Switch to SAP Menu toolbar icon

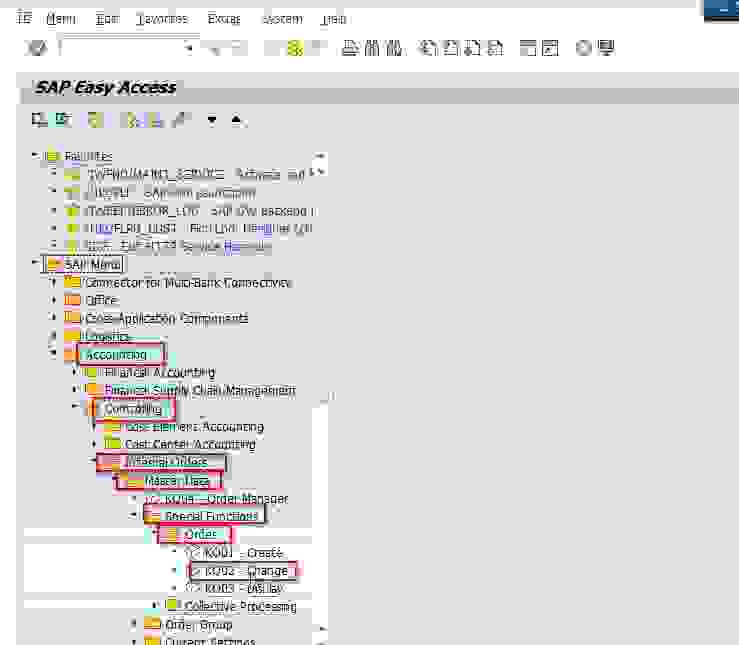click(63, 120)
